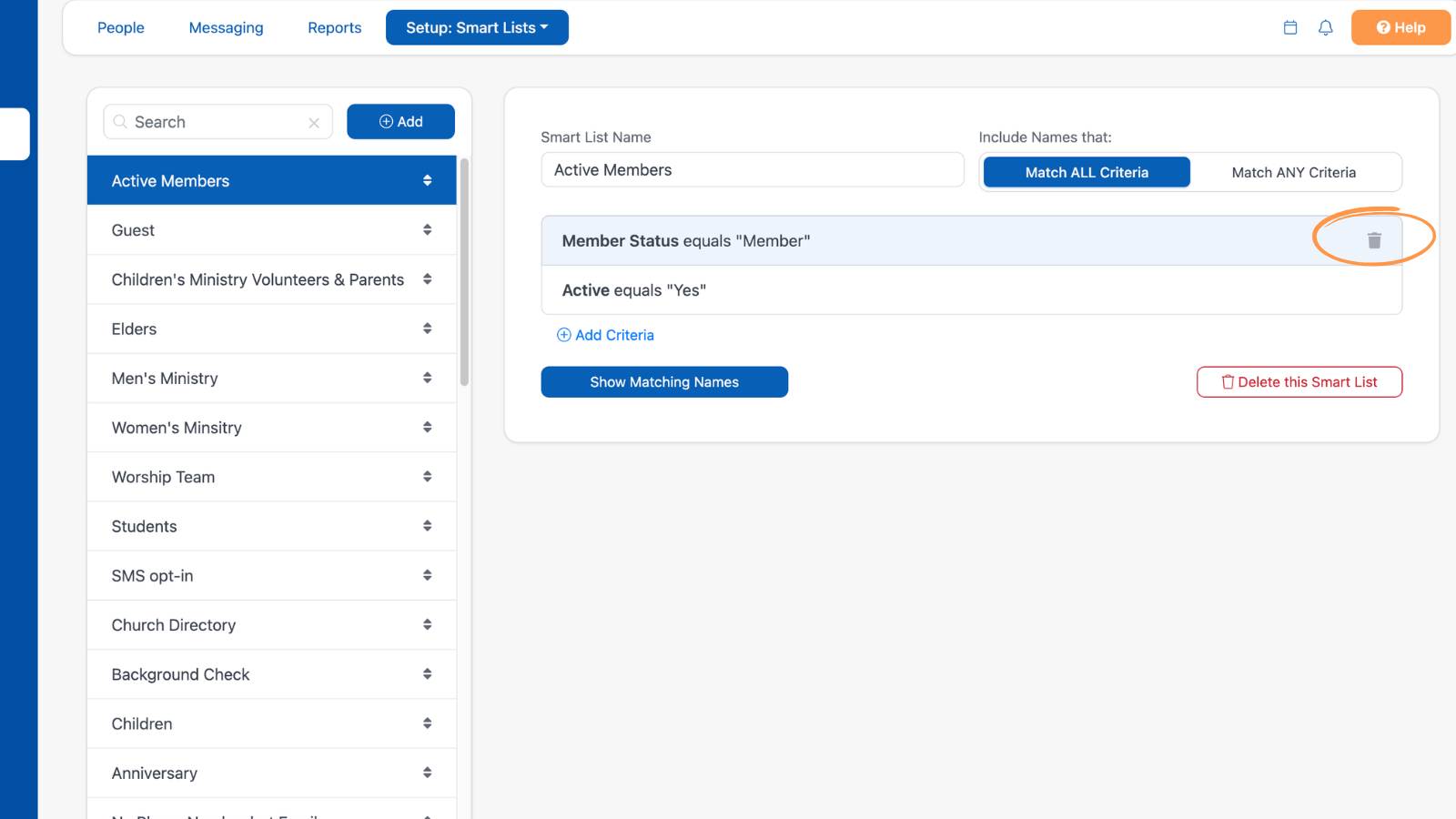Viewport: 1456px width, 819px height.
Task: Open the notifications bell icon
Action: pyautogui.click(x=1326, y=27)
